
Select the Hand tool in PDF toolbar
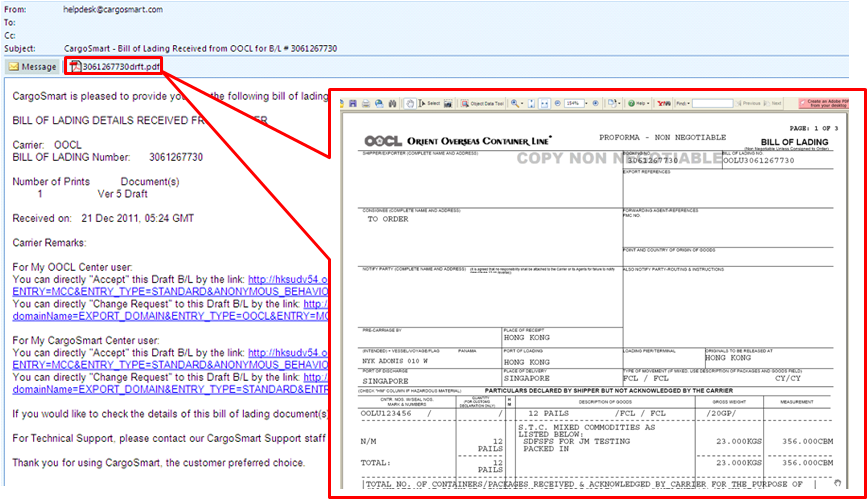(409, 103)
